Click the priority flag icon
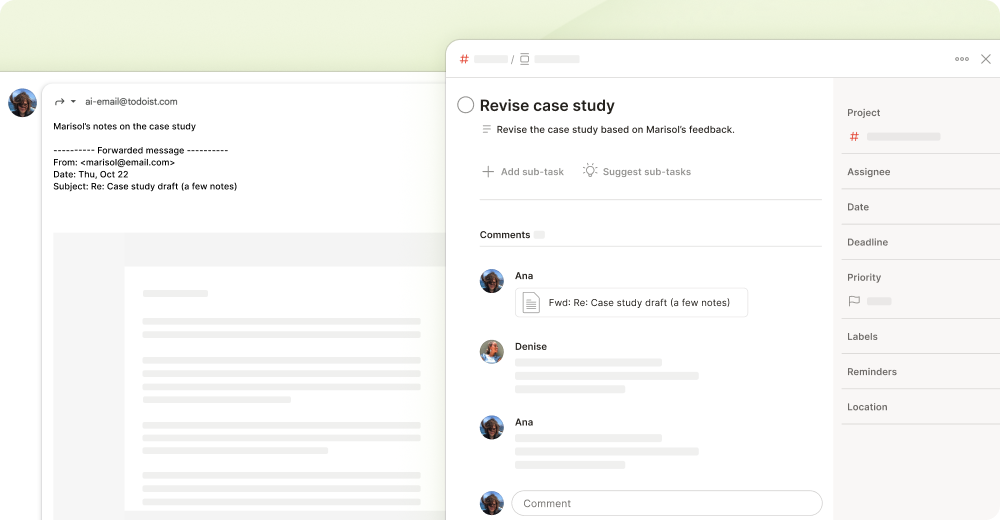Image resolution: width=1000 pixels, height=520 pixels. pos(855,301)
